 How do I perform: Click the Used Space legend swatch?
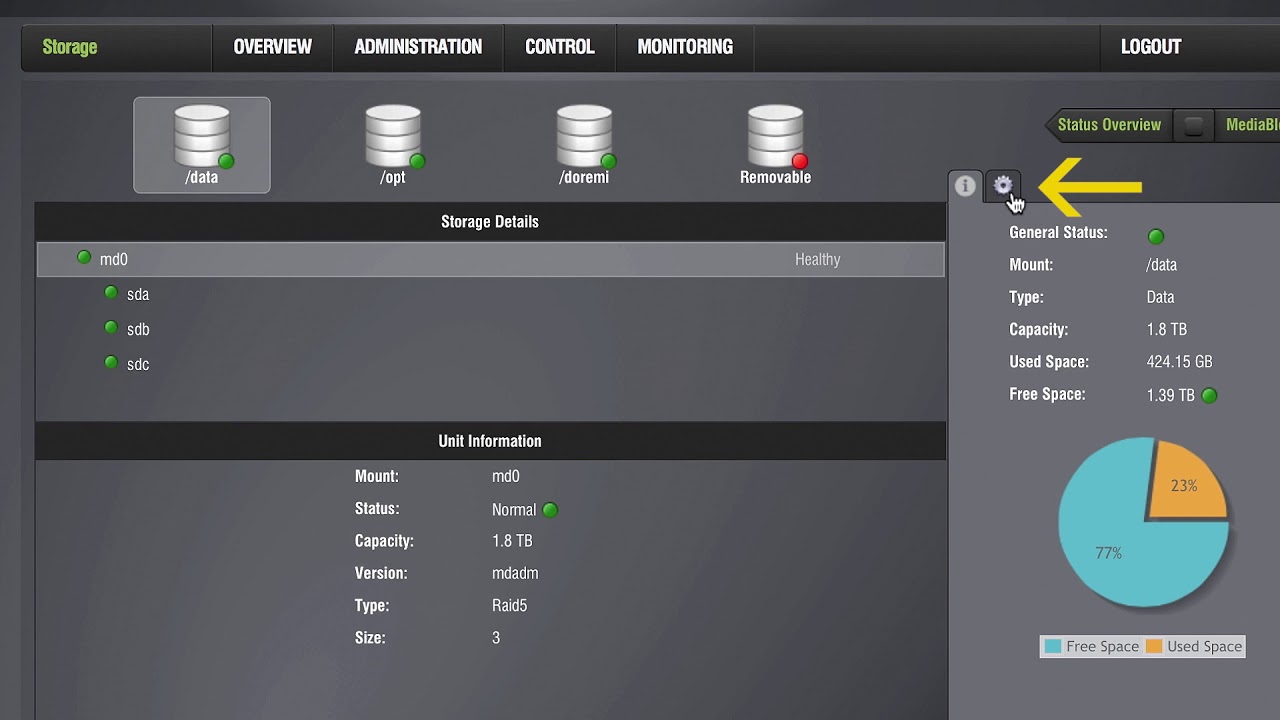tap(1154, 647)
